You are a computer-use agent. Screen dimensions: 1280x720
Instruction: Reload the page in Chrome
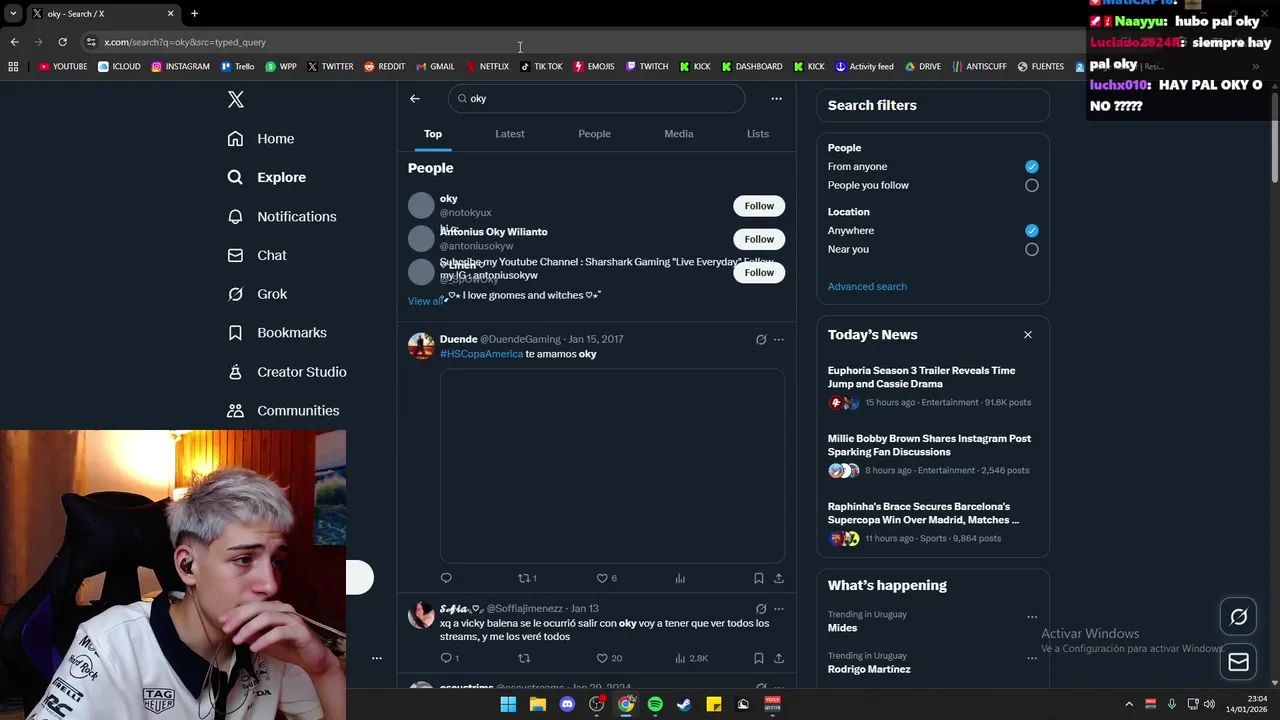pyautogui.click(x=62, y=42)
